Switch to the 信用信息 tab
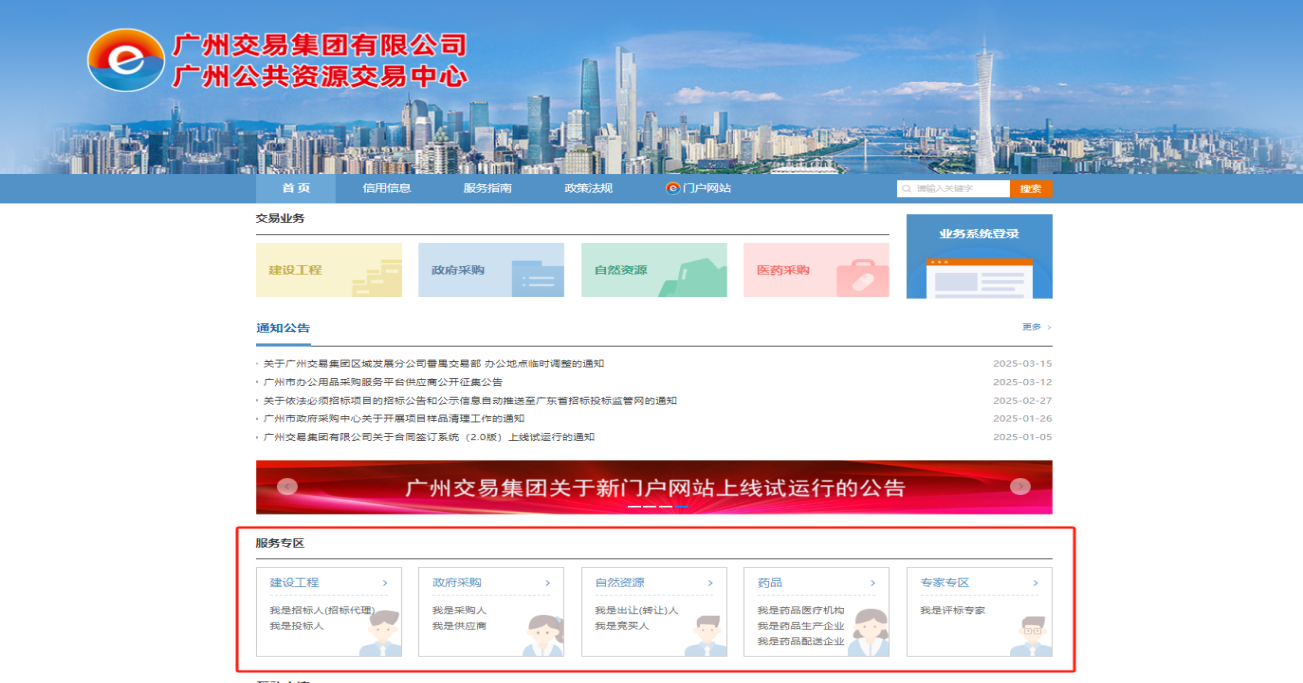This screenshot has width=1303, height=683. tap(389, 187)
